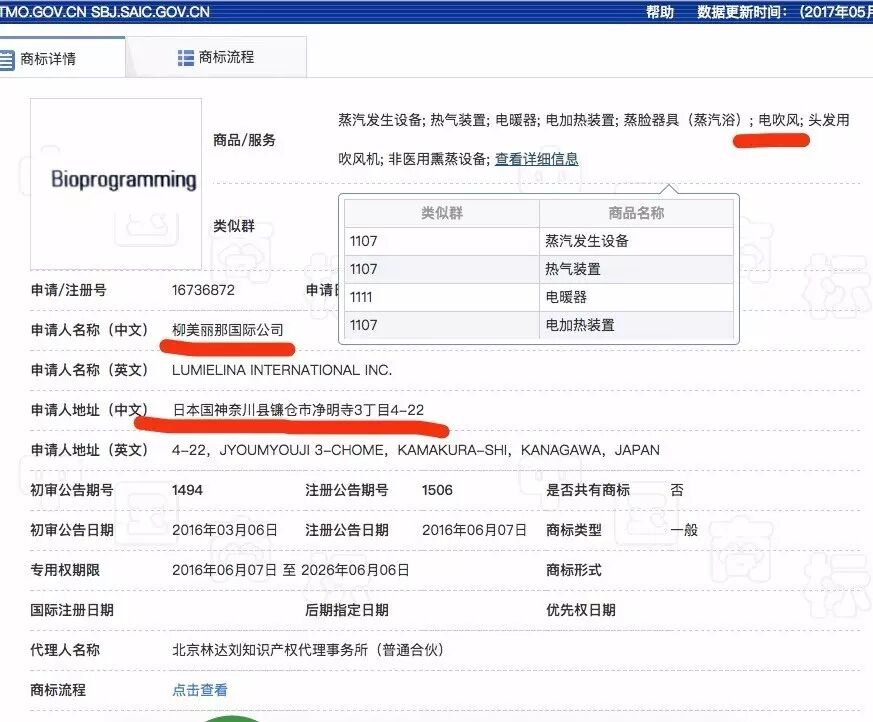Switch to the 商标流程 tab

[216, 57]
